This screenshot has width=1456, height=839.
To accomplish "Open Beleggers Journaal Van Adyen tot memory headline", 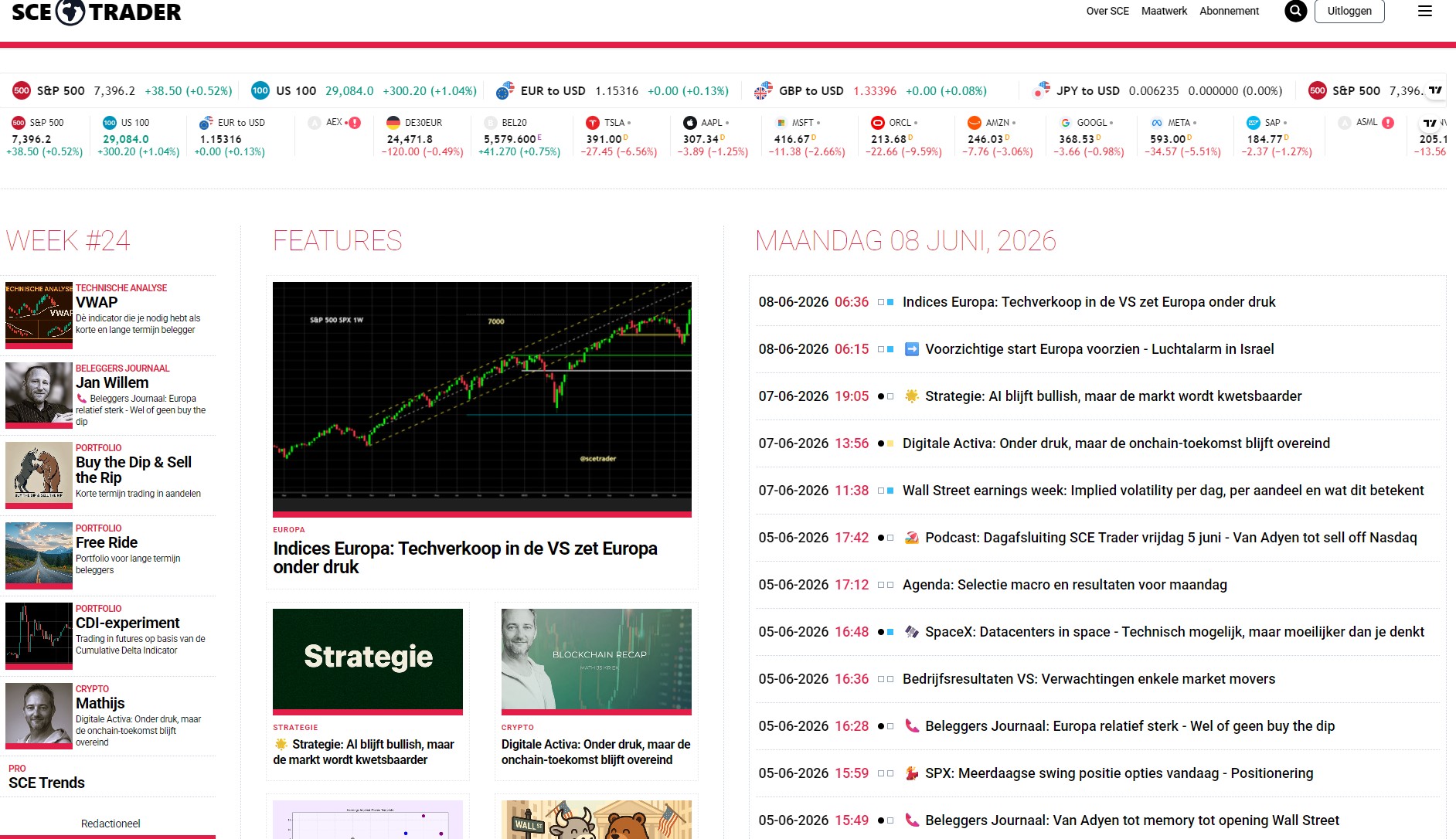I will [1132, 820].
